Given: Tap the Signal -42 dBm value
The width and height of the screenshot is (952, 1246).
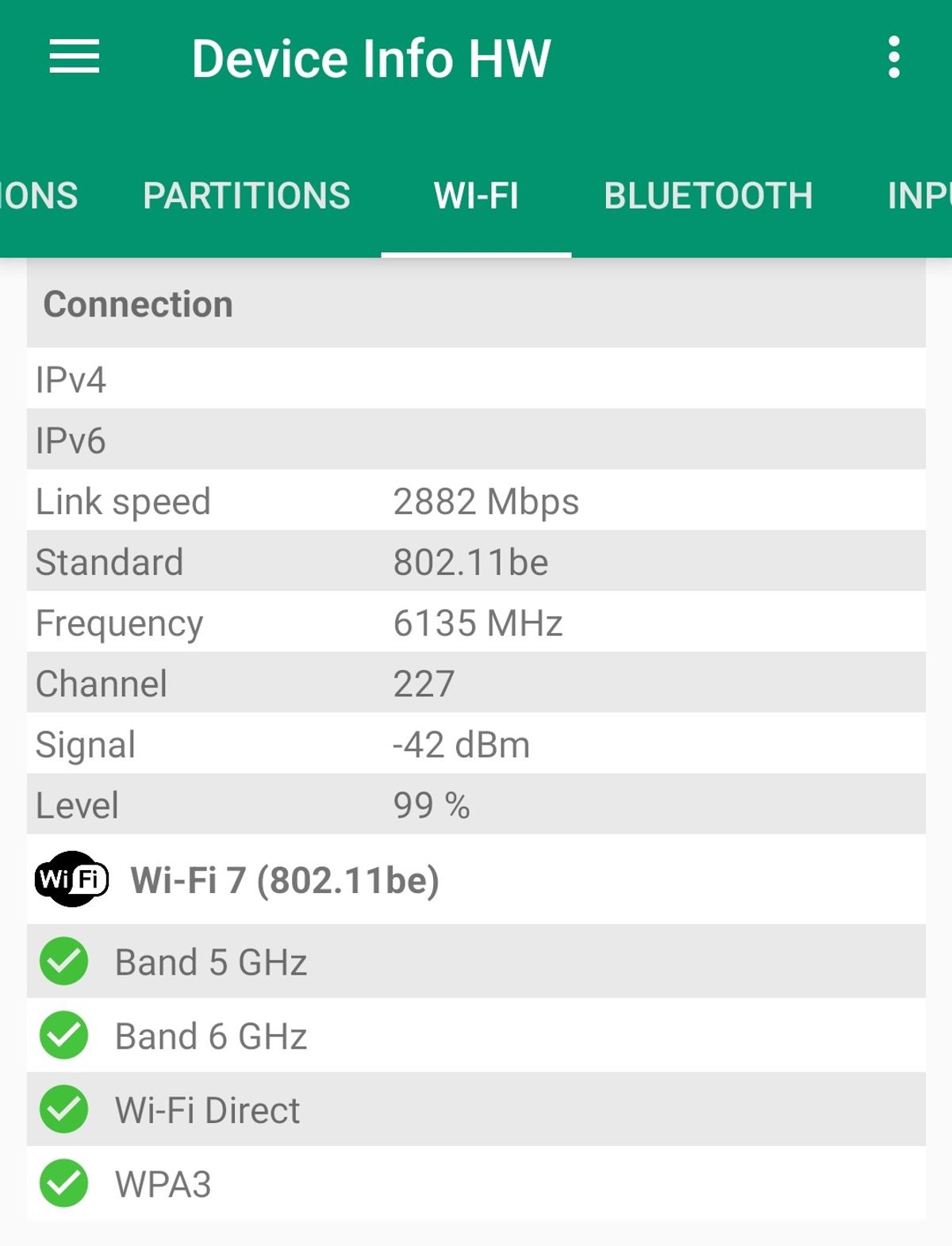Looking at the screenshot, I should pyautogui.click(x=461, y=745).
